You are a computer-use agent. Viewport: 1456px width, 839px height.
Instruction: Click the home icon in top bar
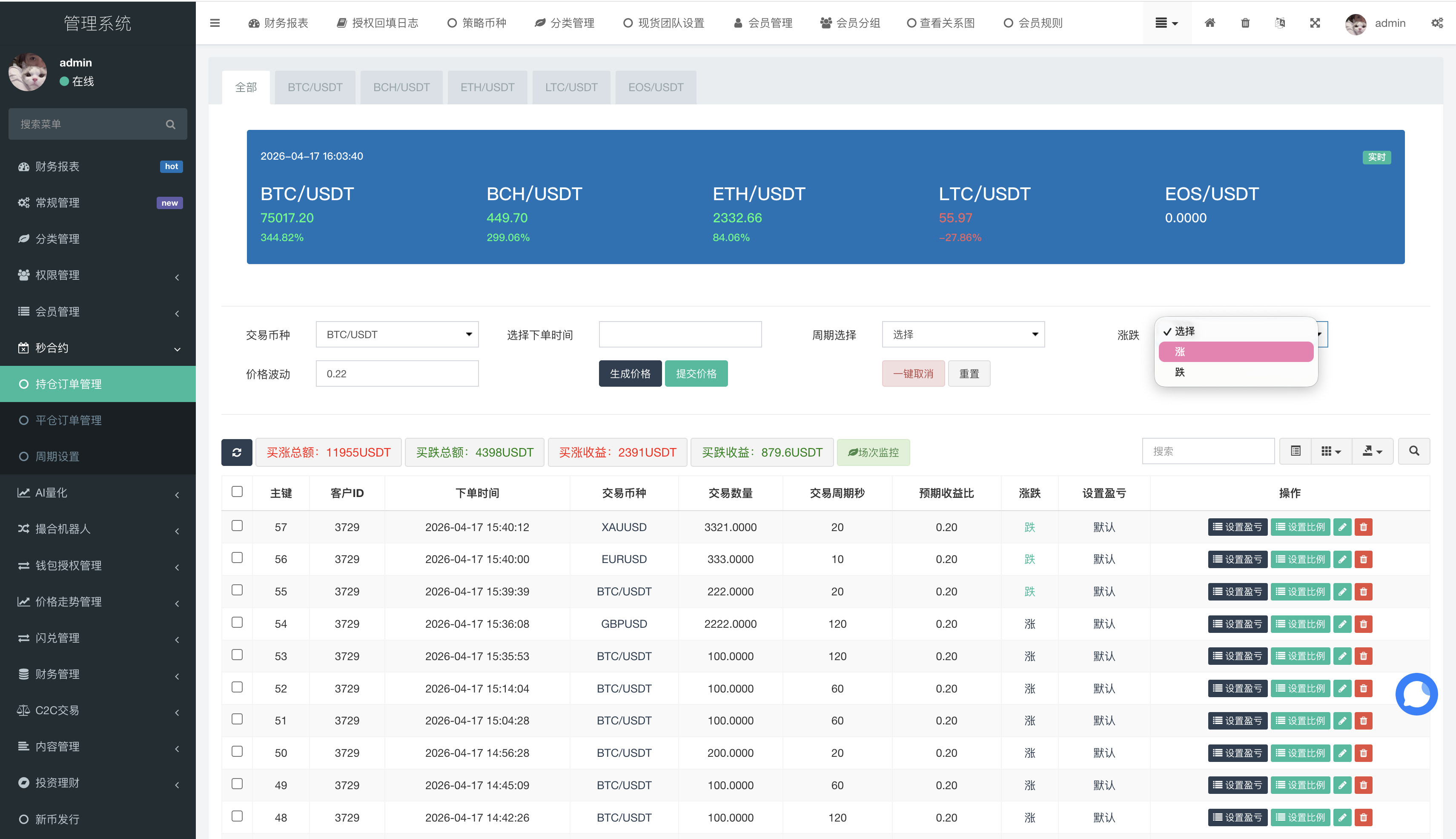(1210, 23)
